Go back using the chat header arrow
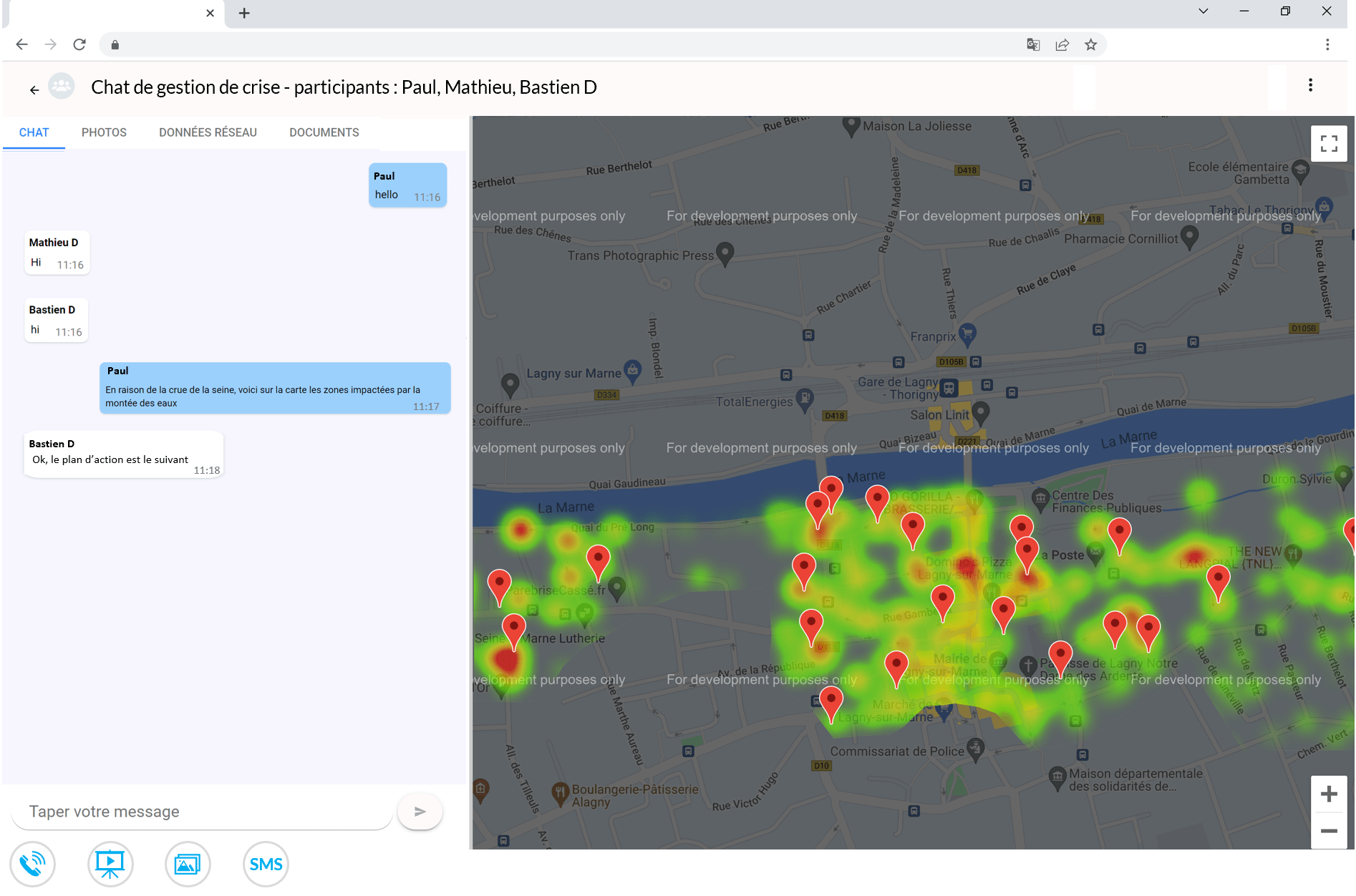Screen dimensions: 1356x896 [x=34, y=89]
